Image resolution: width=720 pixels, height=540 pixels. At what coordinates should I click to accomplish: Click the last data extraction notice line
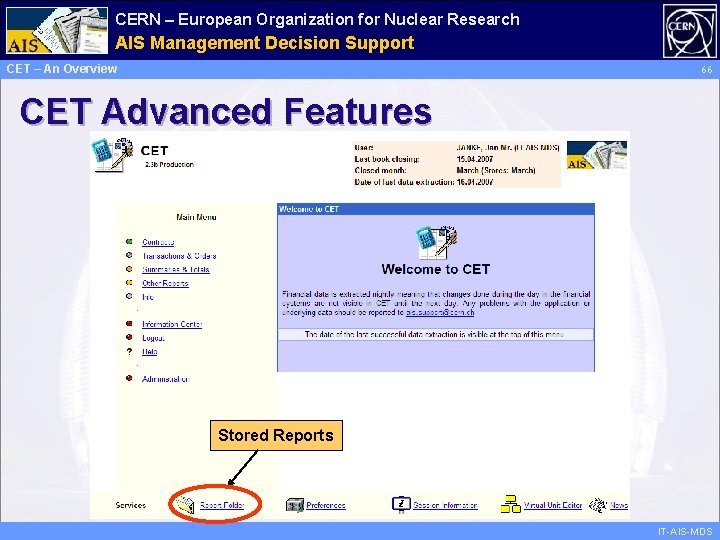pyautogui.click(x=435, y=334)
